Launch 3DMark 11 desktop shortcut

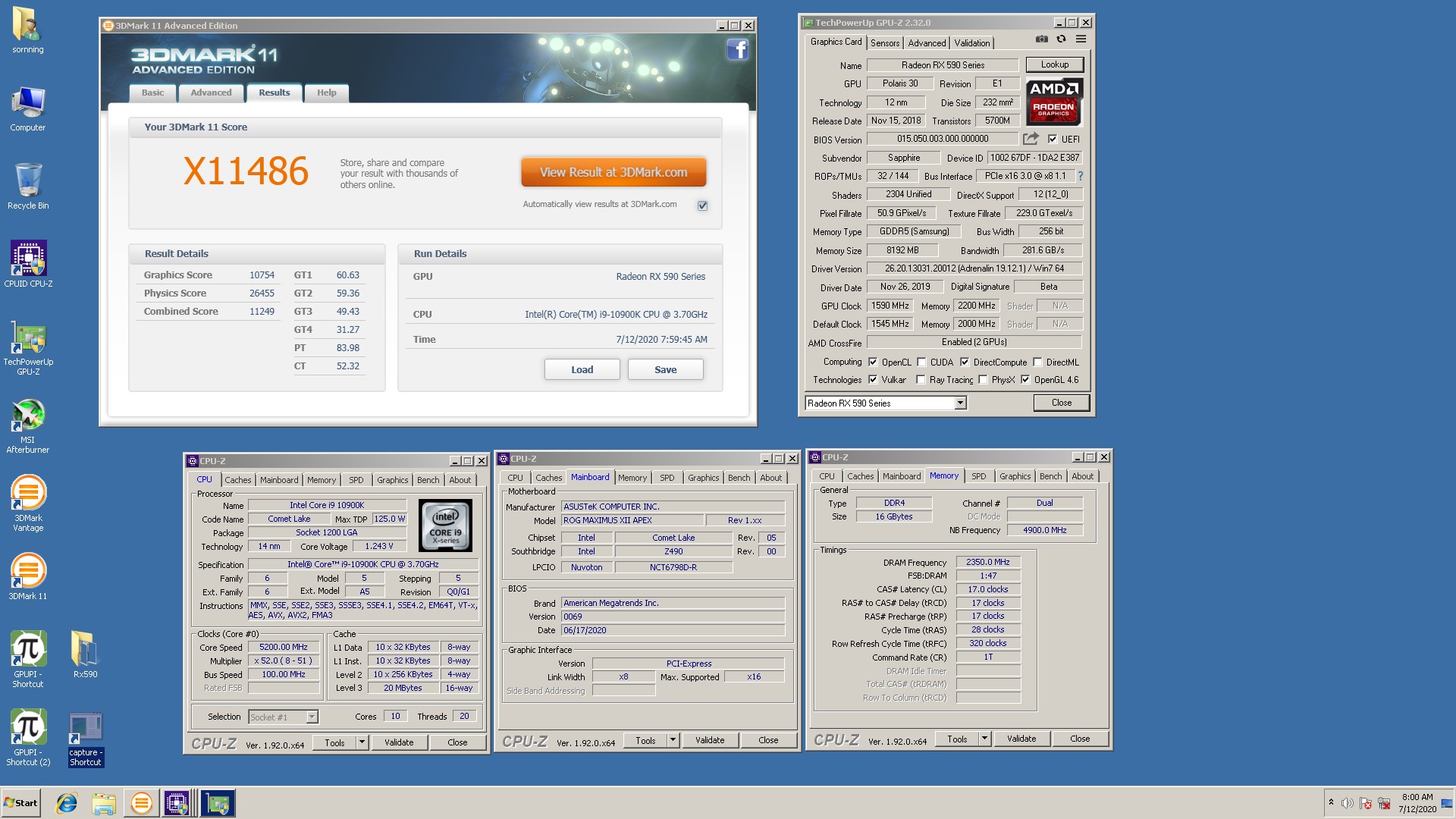pyautogui.click(x=28, y=576)
